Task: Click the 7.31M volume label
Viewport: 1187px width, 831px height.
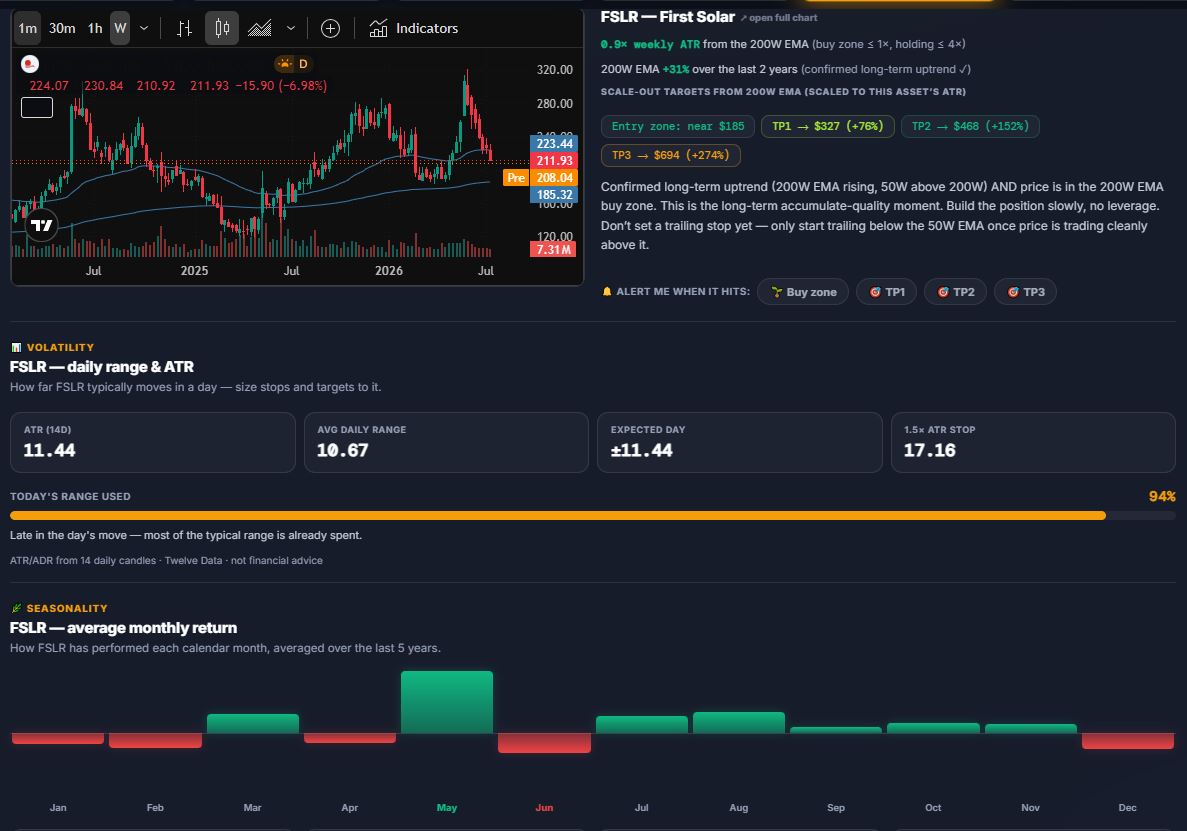Action: click(553, 249)
